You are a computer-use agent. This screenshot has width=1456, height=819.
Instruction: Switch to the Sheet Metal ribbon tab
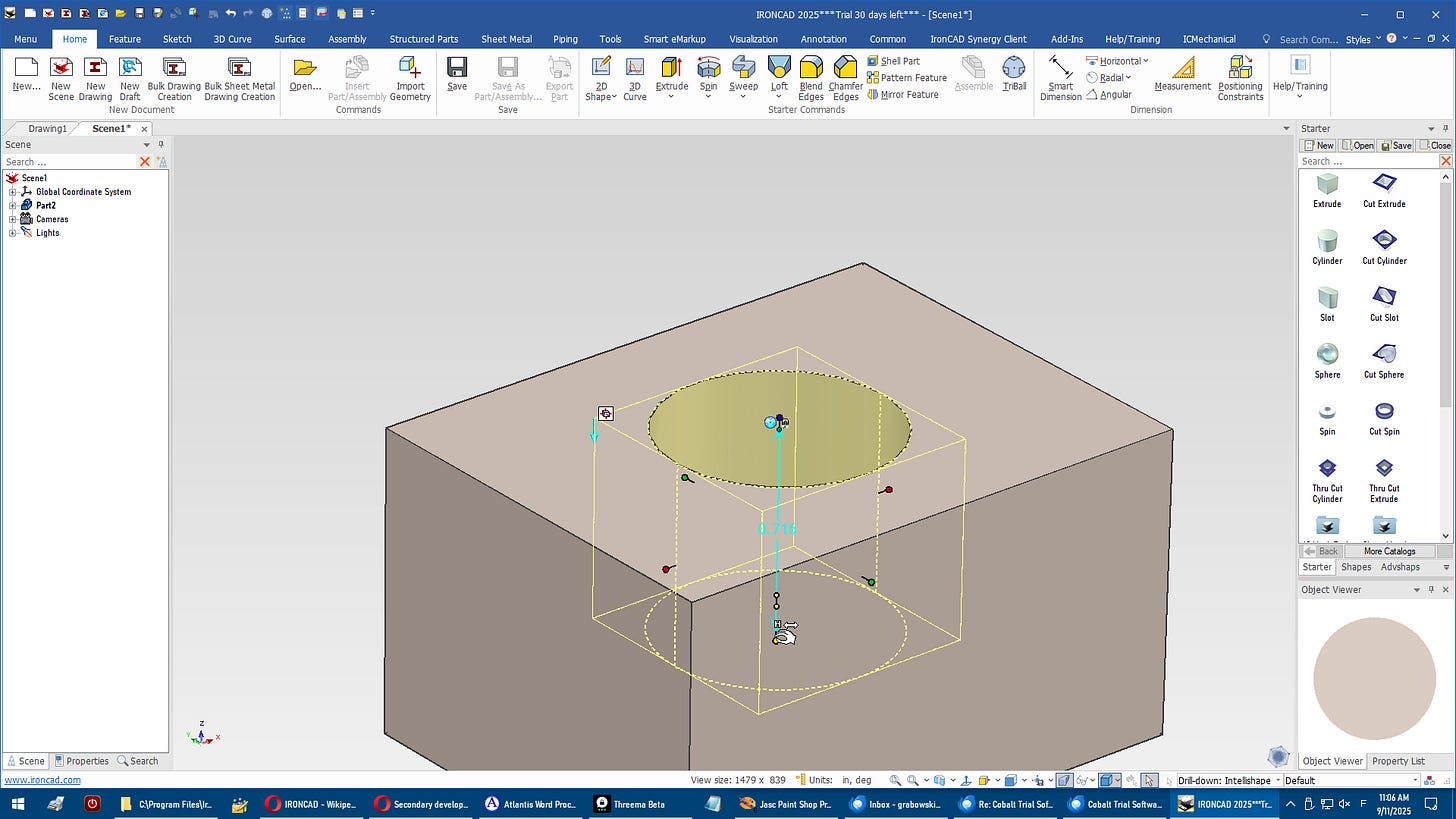[506, 39]
